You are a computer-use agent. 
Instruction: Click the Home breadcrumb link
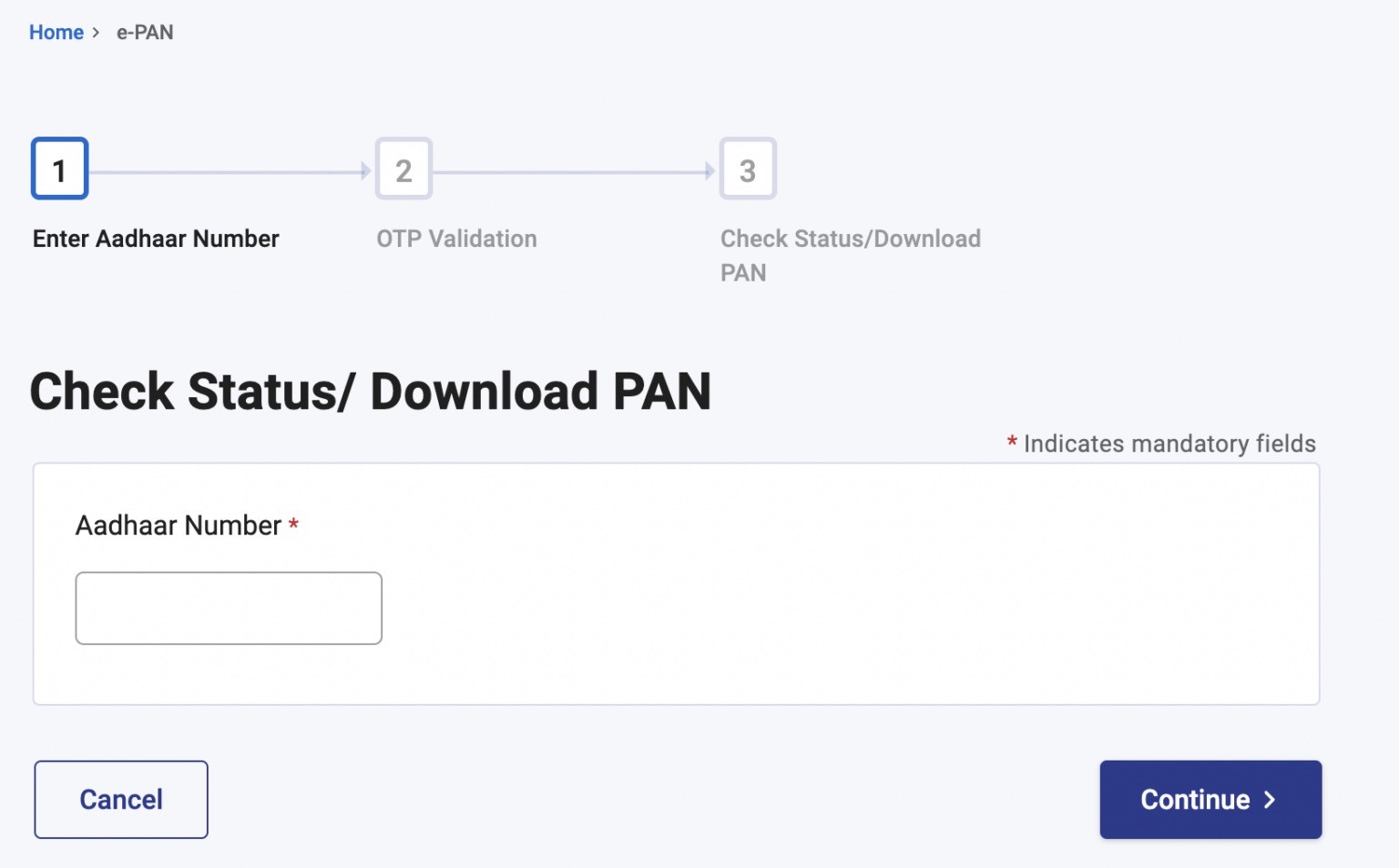56,33
